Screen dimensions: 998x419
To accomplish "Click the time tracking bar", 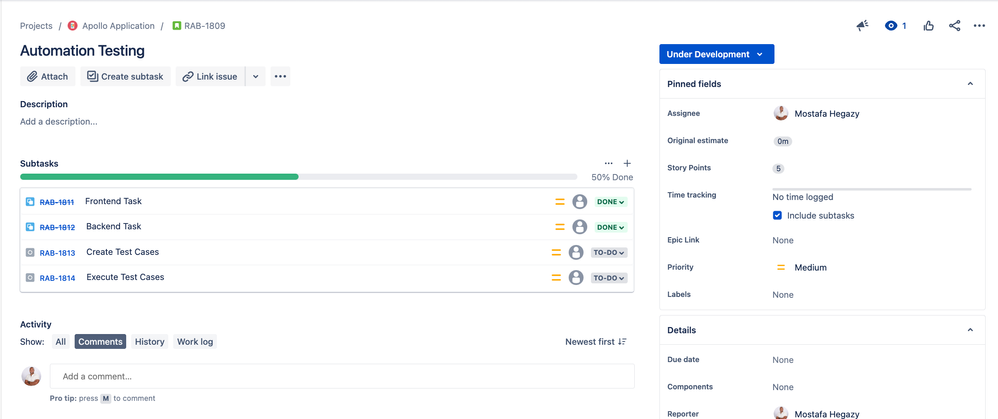I will (872, 189).
